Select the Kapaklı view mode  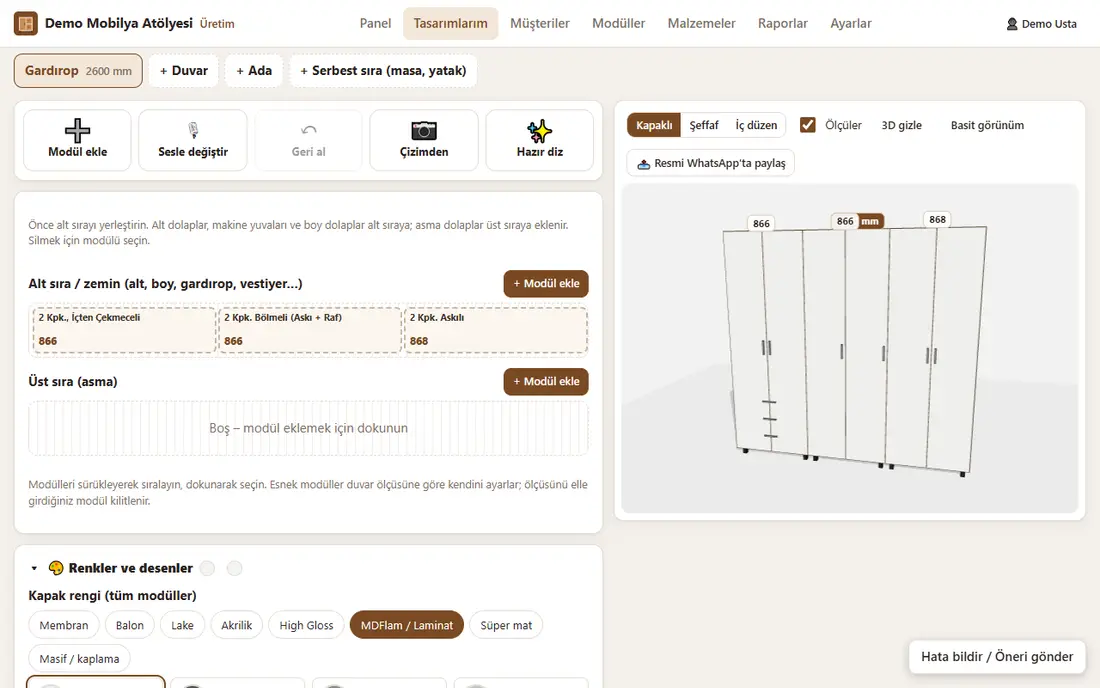tap(654, 125)
